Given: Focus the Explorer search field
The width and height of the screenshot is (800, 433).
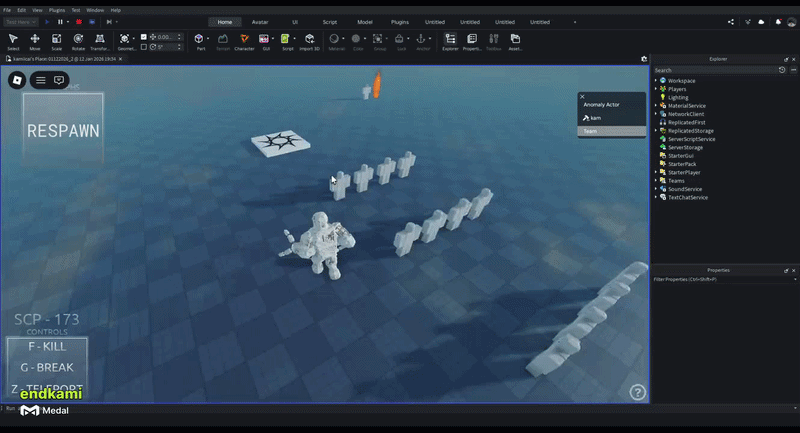Looking at the screenshot, I should point(714,70).
